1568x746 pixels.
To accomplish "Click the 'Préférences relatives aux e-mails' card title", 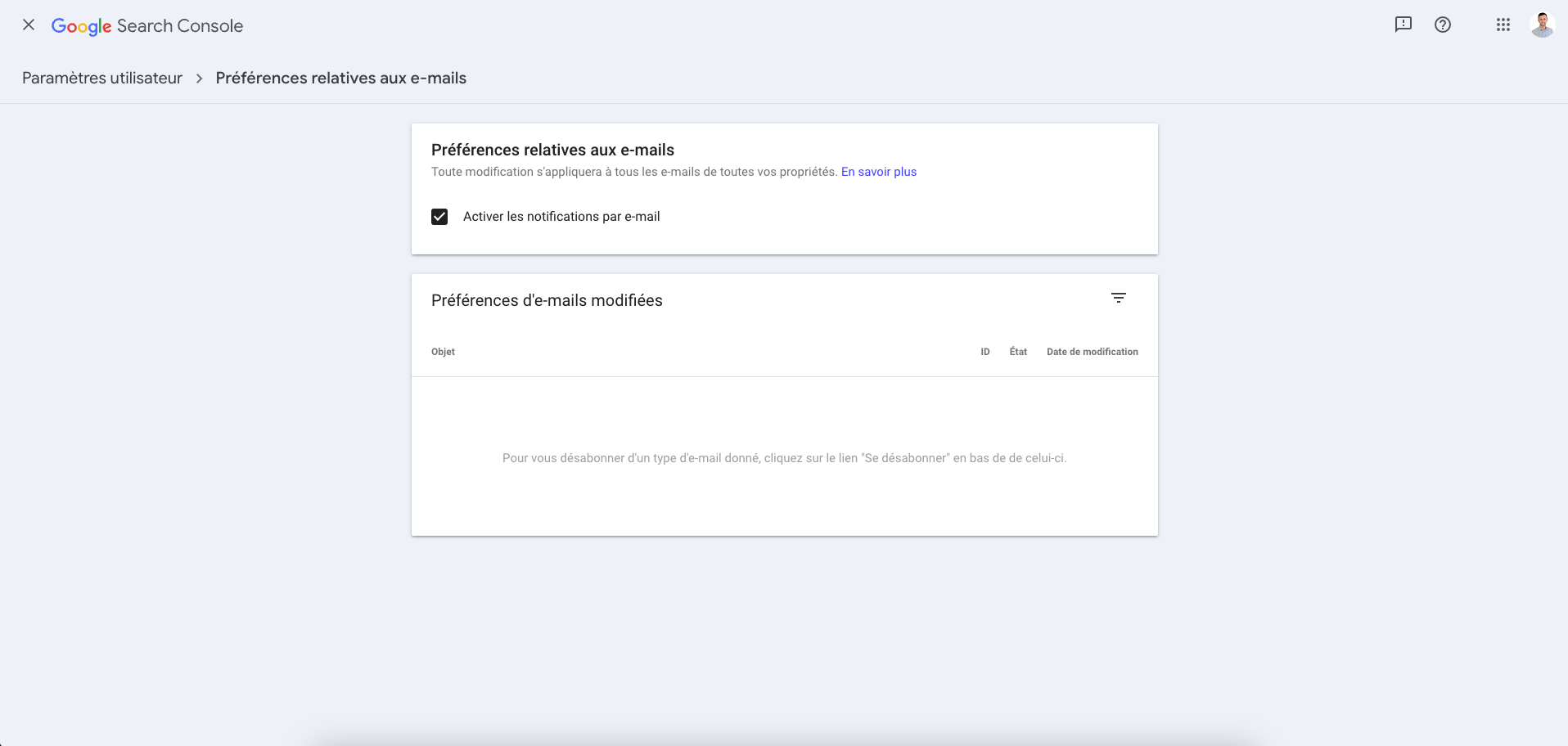I will 552,150.
